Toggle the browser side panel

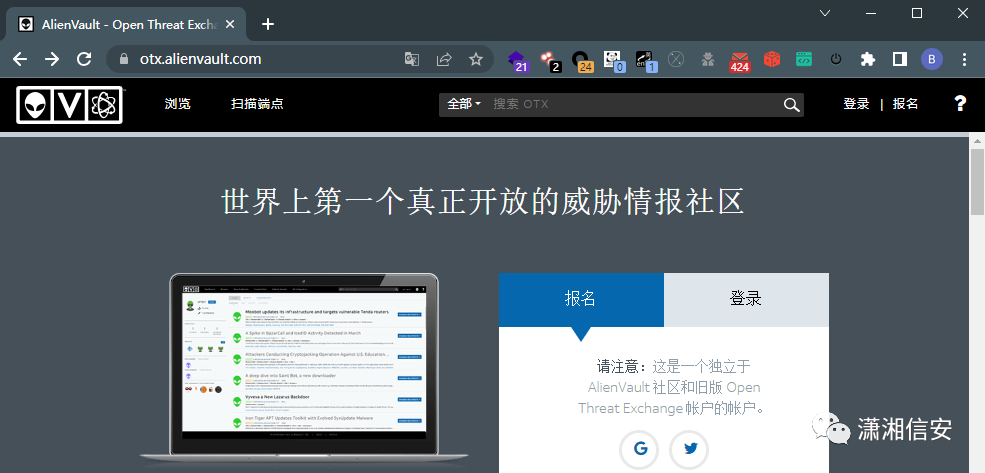tap(900, 59)
